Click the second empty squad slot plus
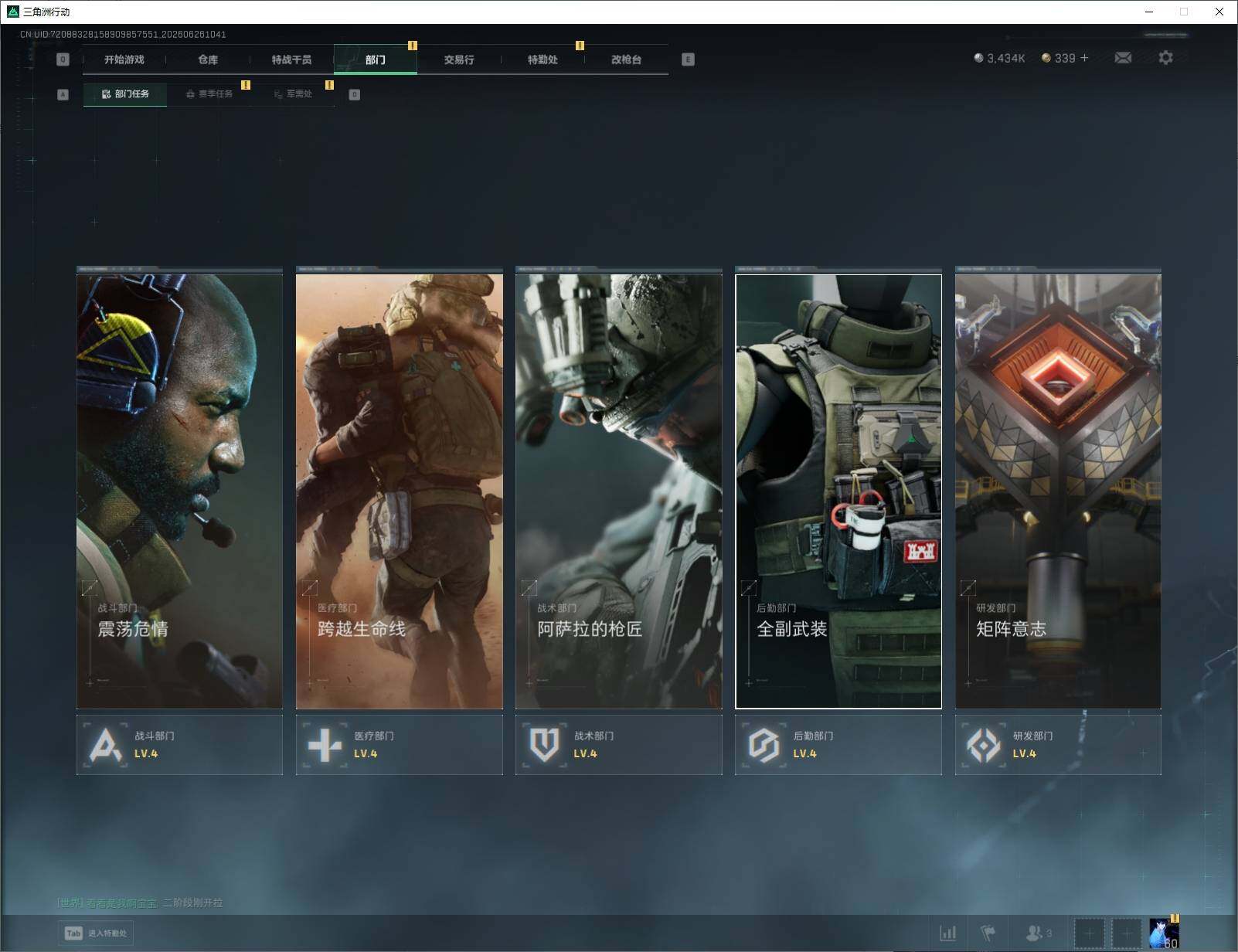Viewport: 1238px width, 952px height. [1127, 933]
